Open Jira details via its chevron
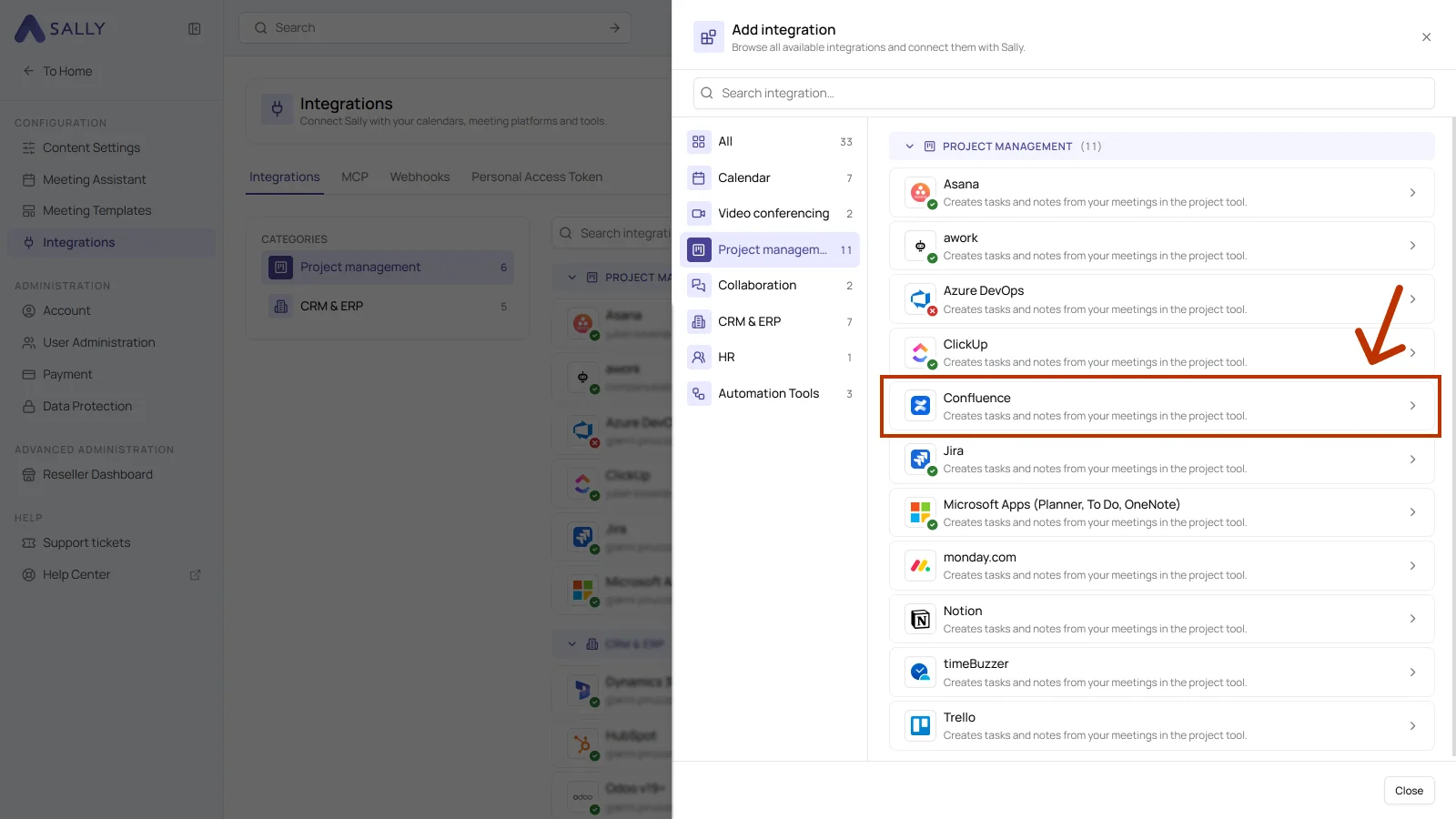The height and width of the screenshot is (819, 1456). pos(1412,459)
